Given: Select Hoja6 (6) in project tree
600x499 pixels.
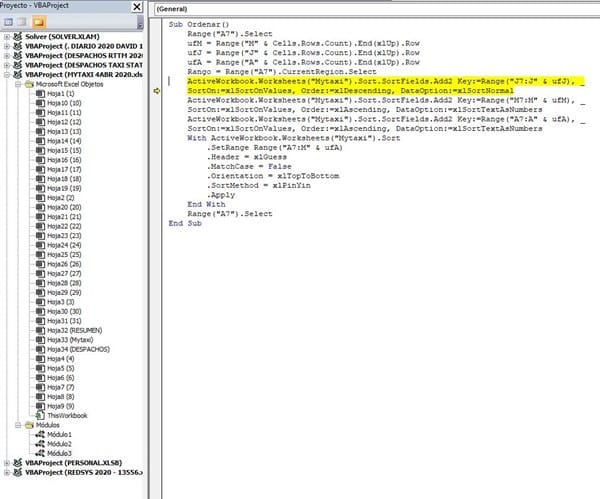Looking at the screenshot, I should point(60,378).
